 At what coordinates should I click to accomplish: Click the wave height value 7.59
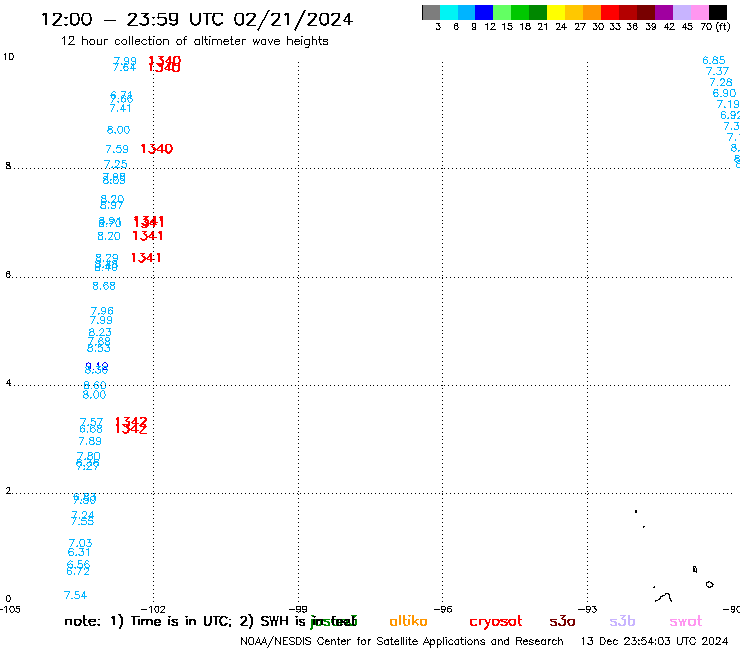(x=117, y=149)
